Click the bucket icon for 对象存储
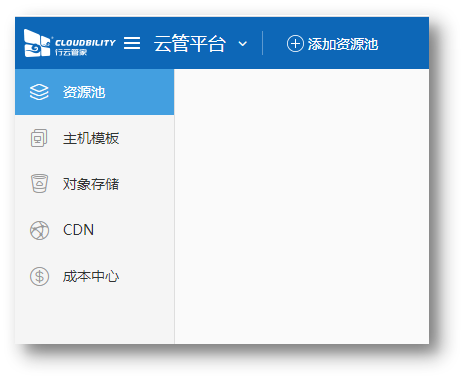 coord(39,184)
